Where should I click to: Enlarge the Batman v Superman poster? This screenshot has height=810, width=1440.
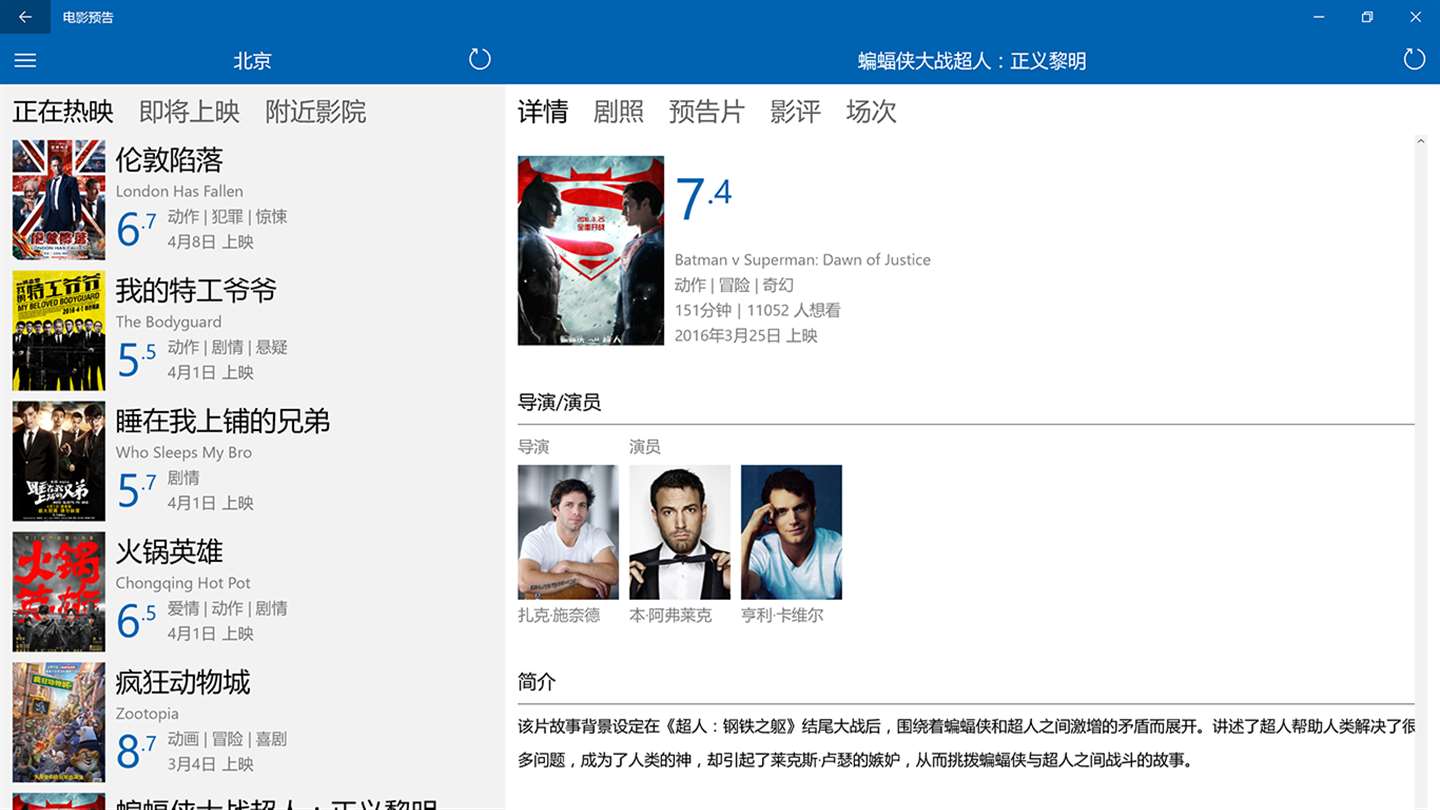[591, 250]
